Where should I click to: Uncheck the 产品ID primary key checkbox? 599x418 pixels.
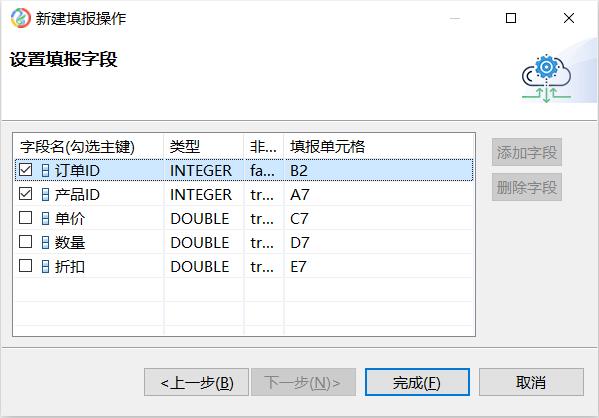(26, 194)
